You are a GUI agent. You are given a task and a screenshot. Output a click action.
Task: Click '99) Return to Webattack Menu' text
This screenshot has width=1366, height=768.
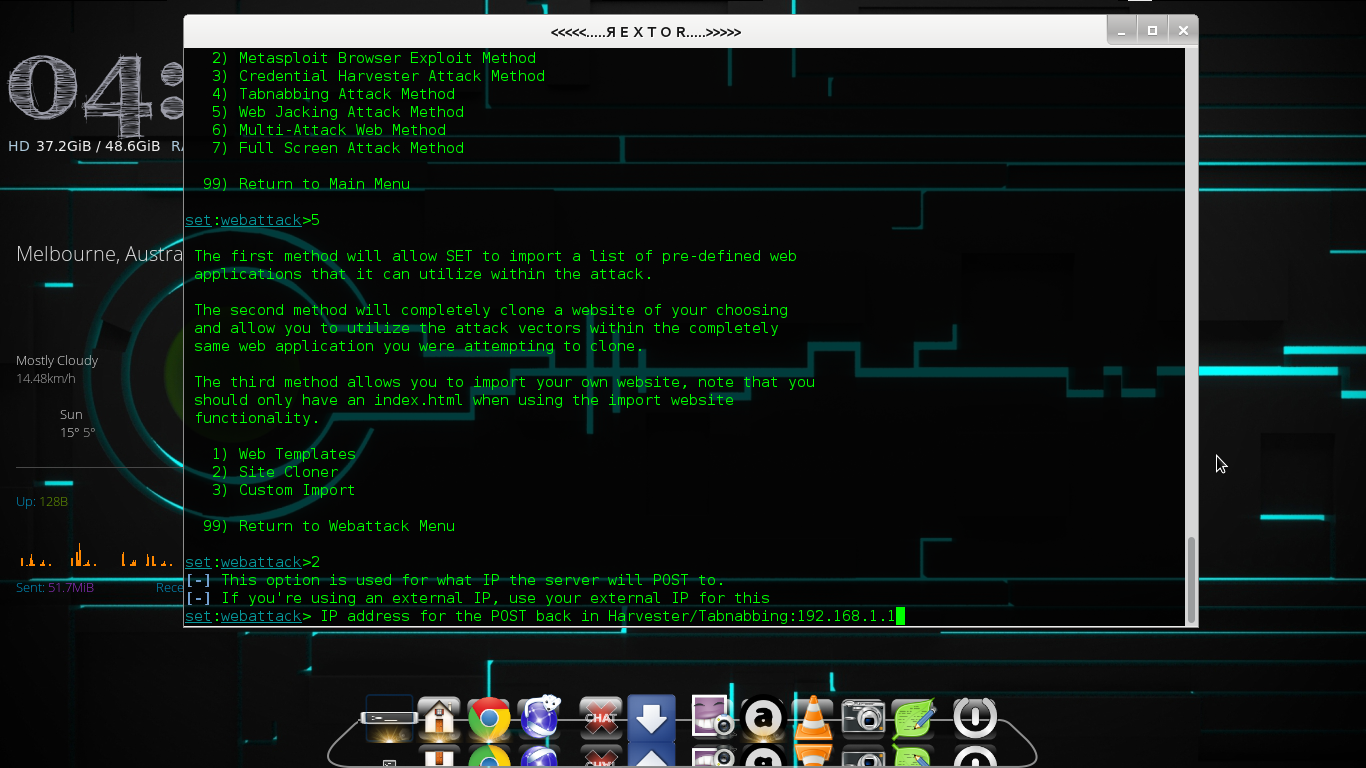click(329, 526)
